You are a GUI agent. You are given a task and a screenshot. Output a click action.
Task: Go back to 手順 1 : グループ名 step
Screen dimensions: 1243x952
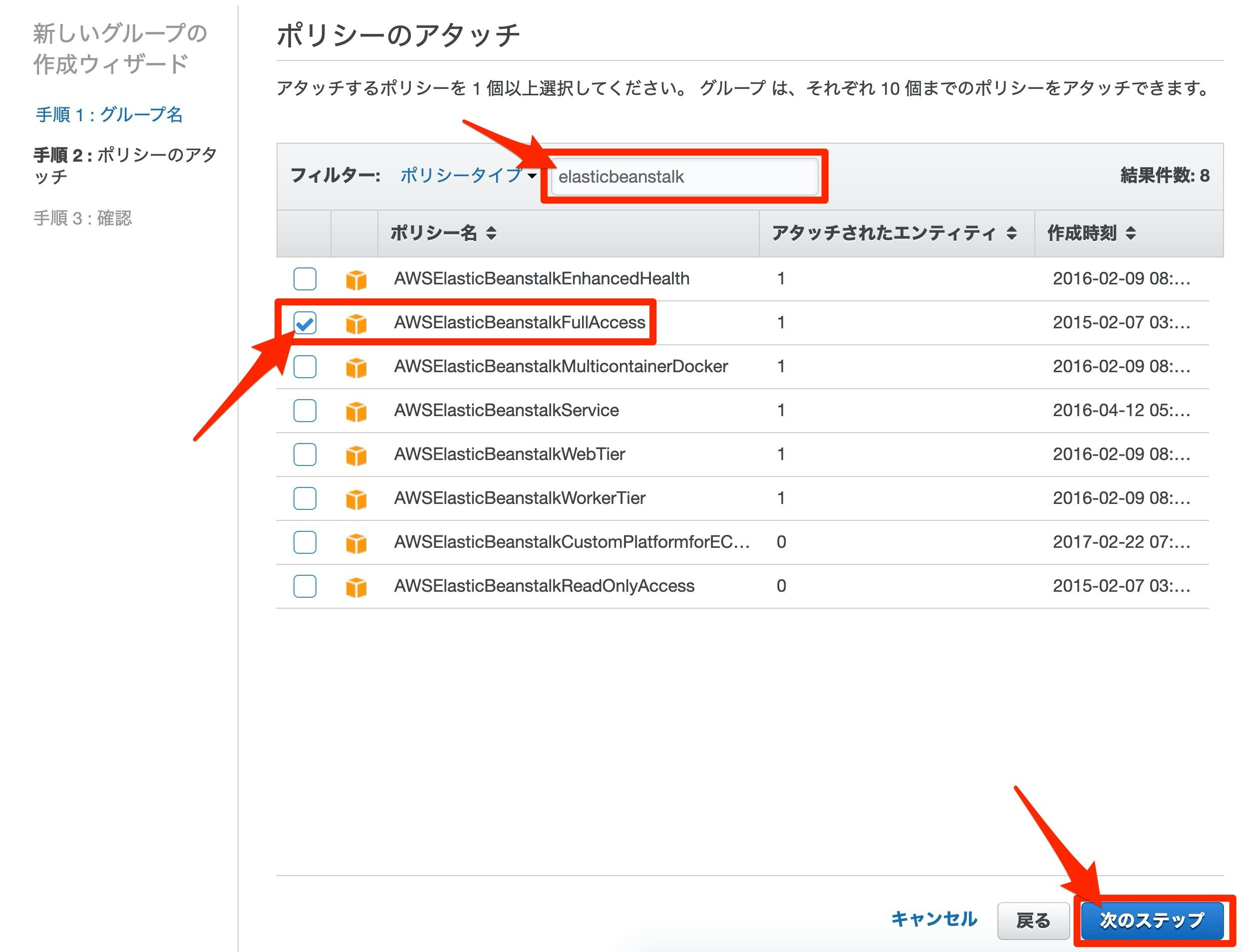[x=109, y=114]
